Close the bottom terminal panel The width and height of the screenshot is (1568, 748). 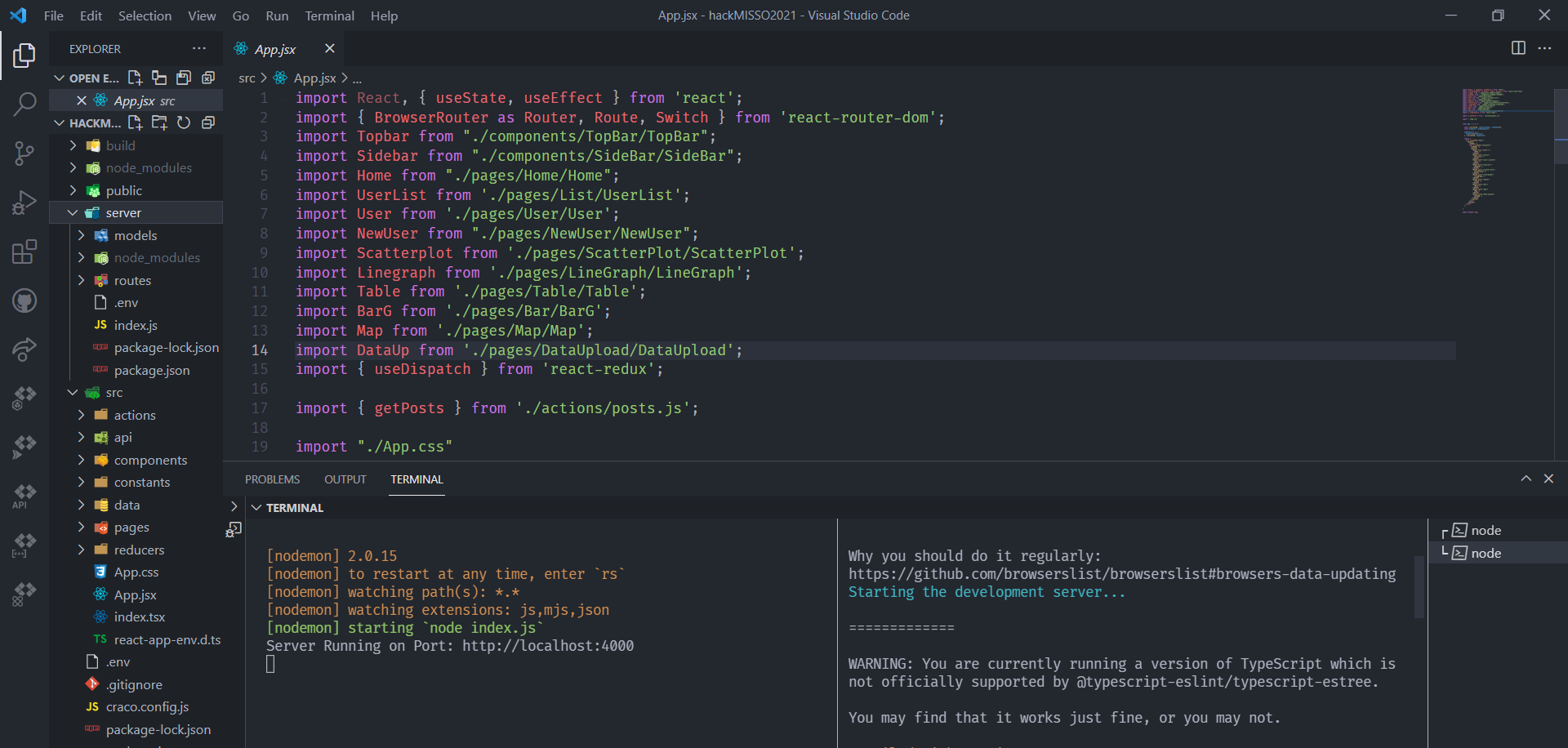click(x=1548, y=479)
